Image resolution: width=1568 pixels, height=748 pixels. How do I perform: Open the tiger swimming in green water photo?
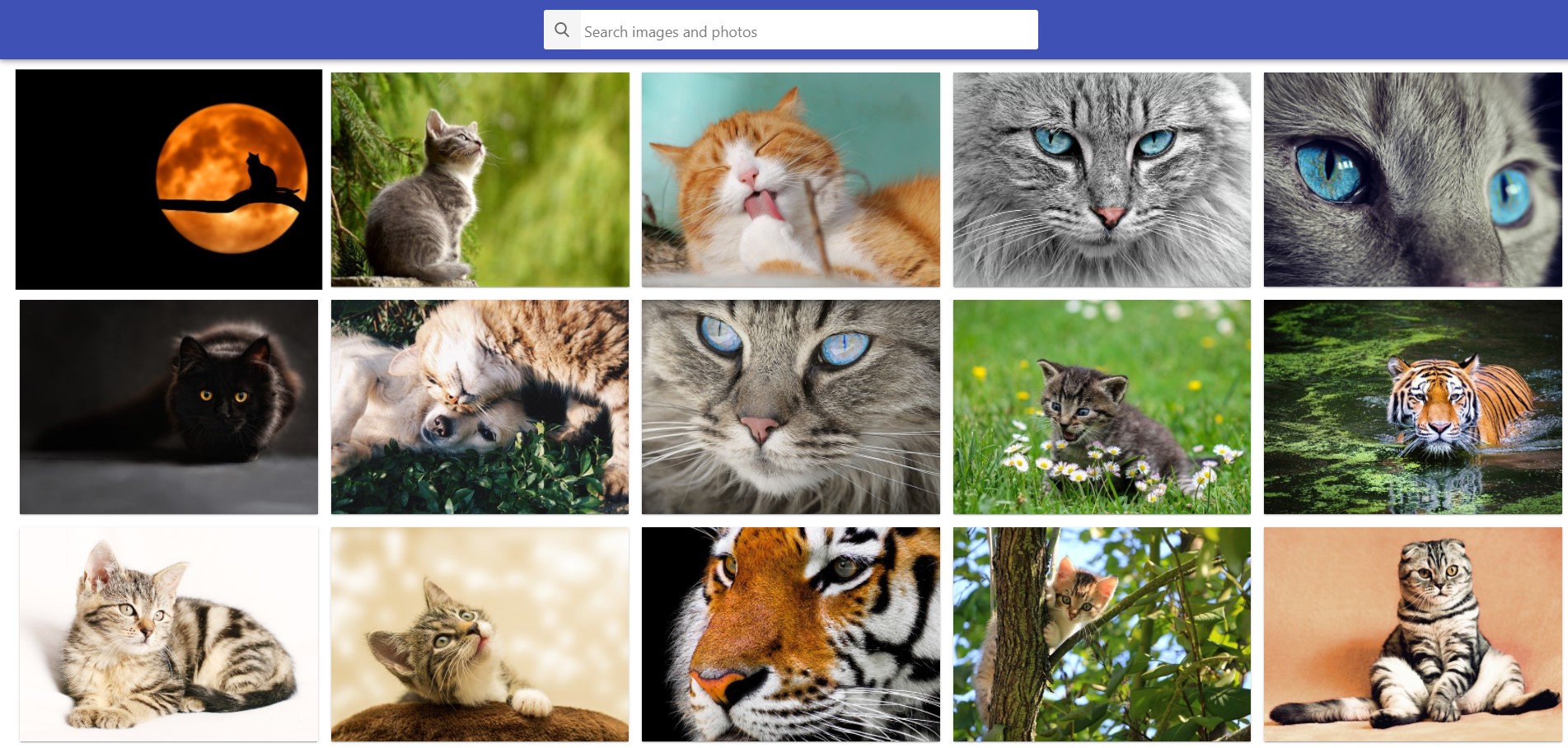1412,407
